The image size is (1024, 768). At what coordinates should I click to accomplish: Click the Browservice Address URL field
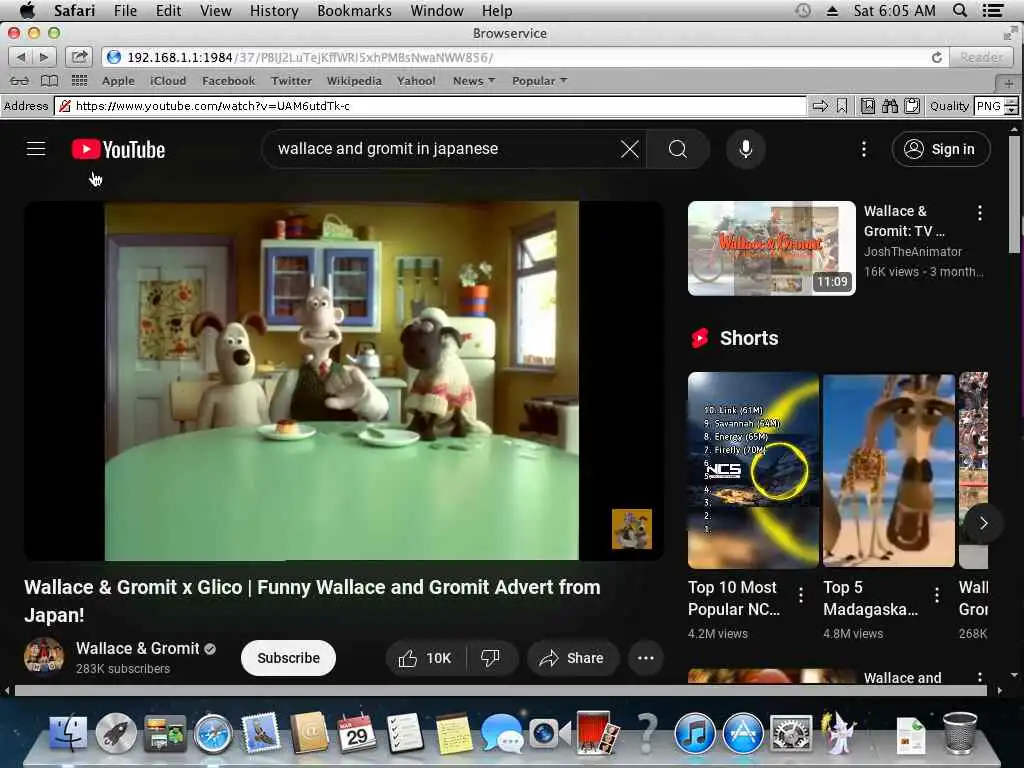click(430, 106)
